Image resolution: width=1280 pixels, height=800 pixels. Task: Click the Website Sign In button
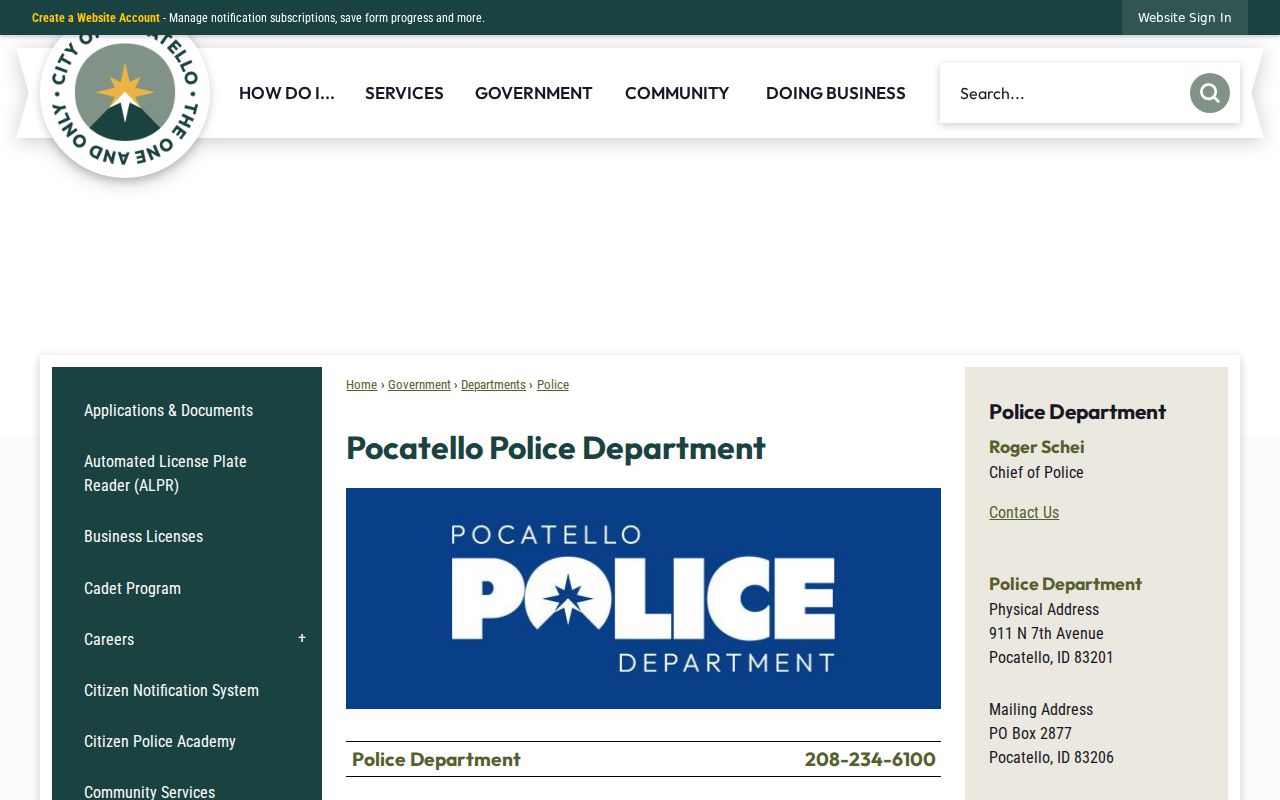tap(1184, 17)
